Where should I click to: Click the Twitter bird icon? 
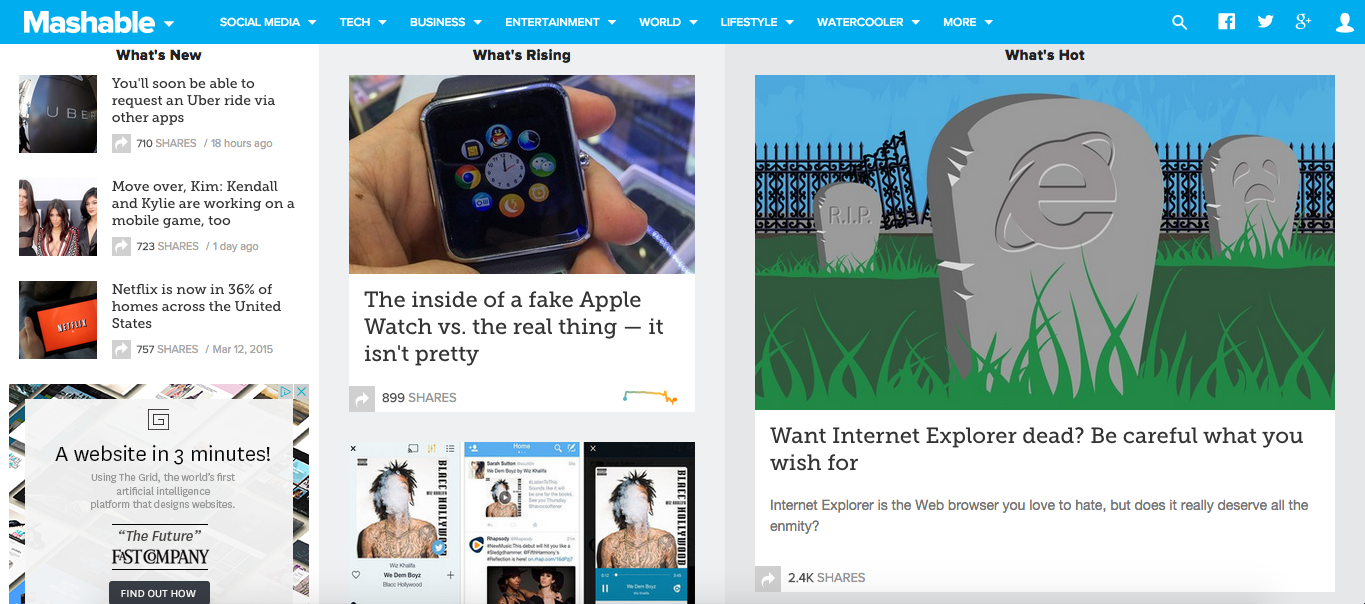click(x=1266, y=21)
